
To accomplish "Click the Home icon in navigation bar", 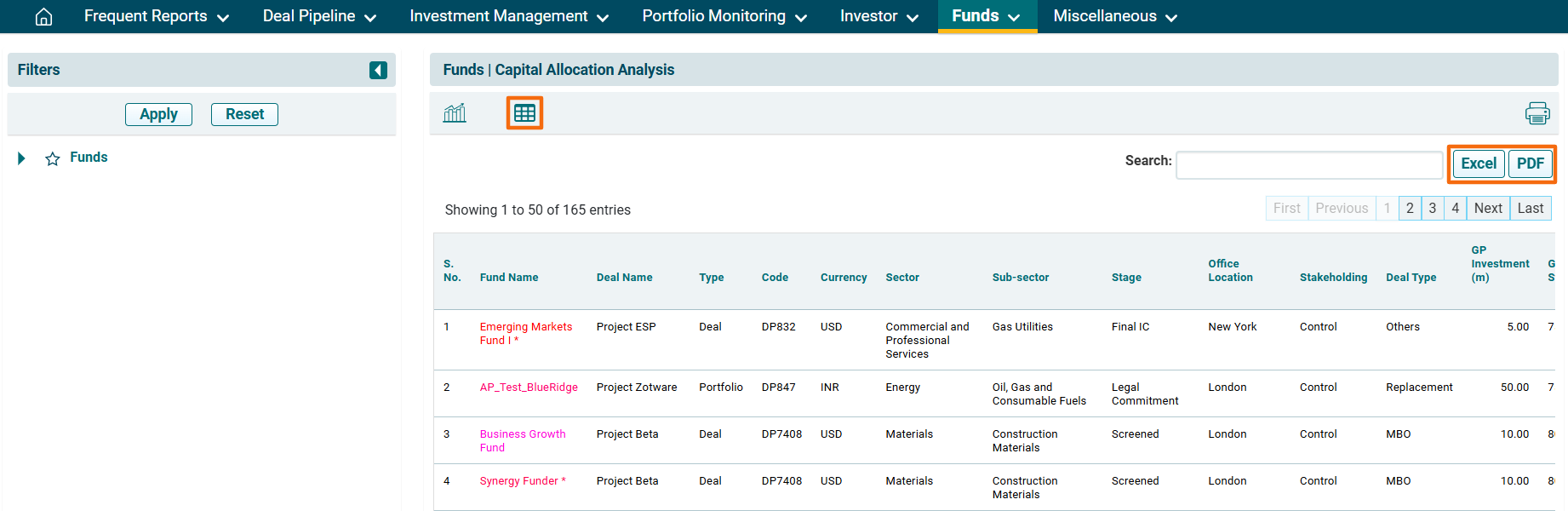I will coord(43,17).
